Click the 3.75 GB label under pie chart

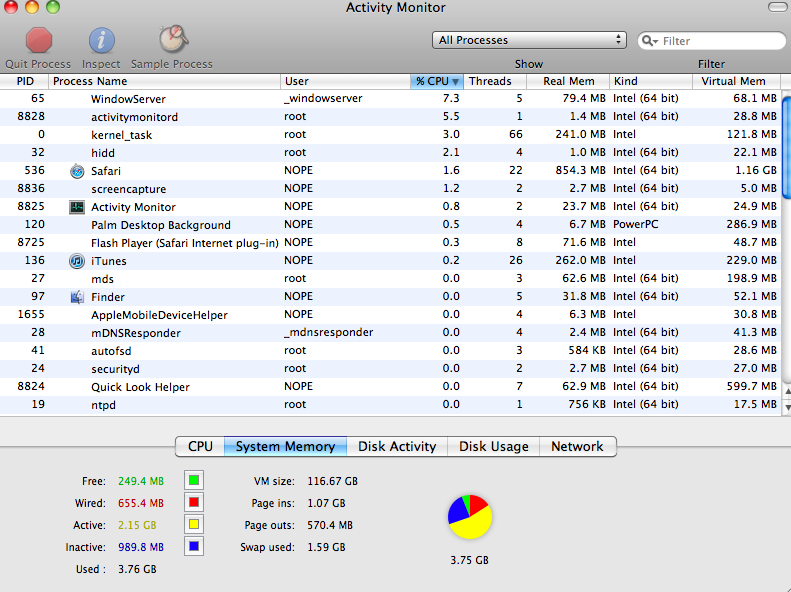470,560
